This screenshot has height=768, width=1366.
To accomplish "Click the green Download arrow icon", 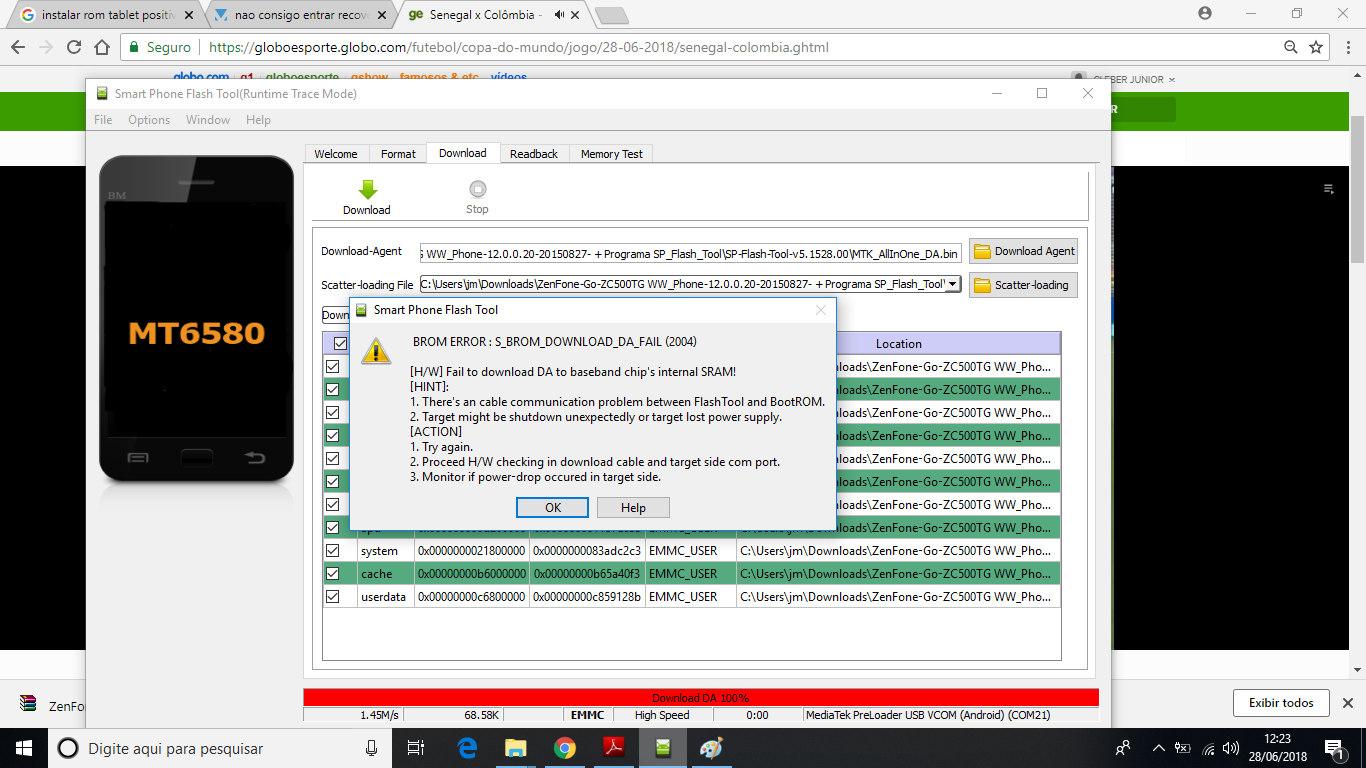I will [367, 189].
